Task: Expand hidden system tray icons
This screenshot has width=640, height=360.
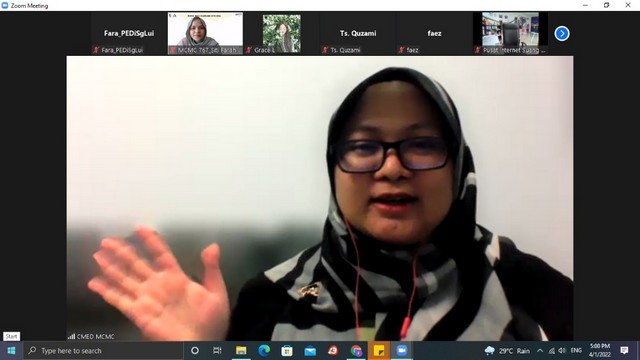Action: pos(540,351)
